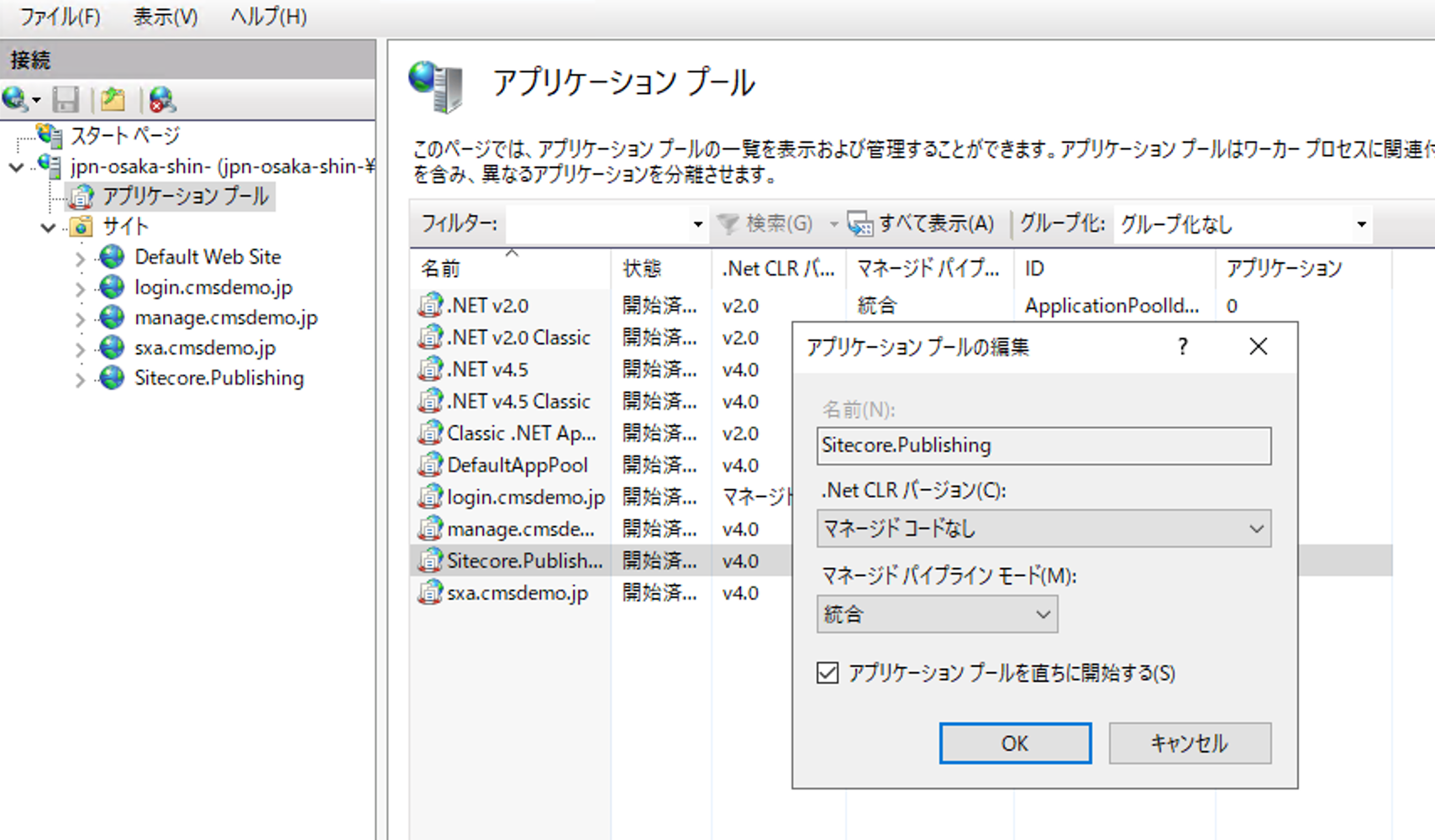Expand the sxa.cmsdemo.jp site node
The width and height of the screenshot is (1435, 840).
(80, 349)
